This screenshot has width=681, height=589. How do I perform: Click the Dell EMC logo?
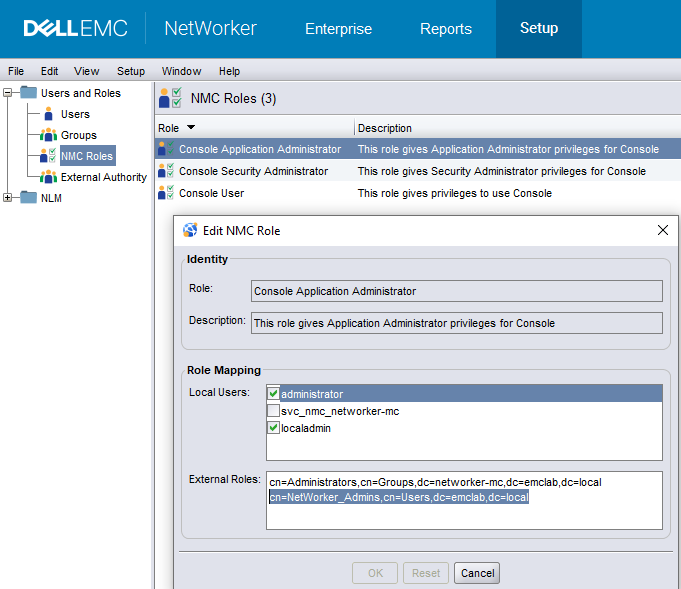(76, 28)
